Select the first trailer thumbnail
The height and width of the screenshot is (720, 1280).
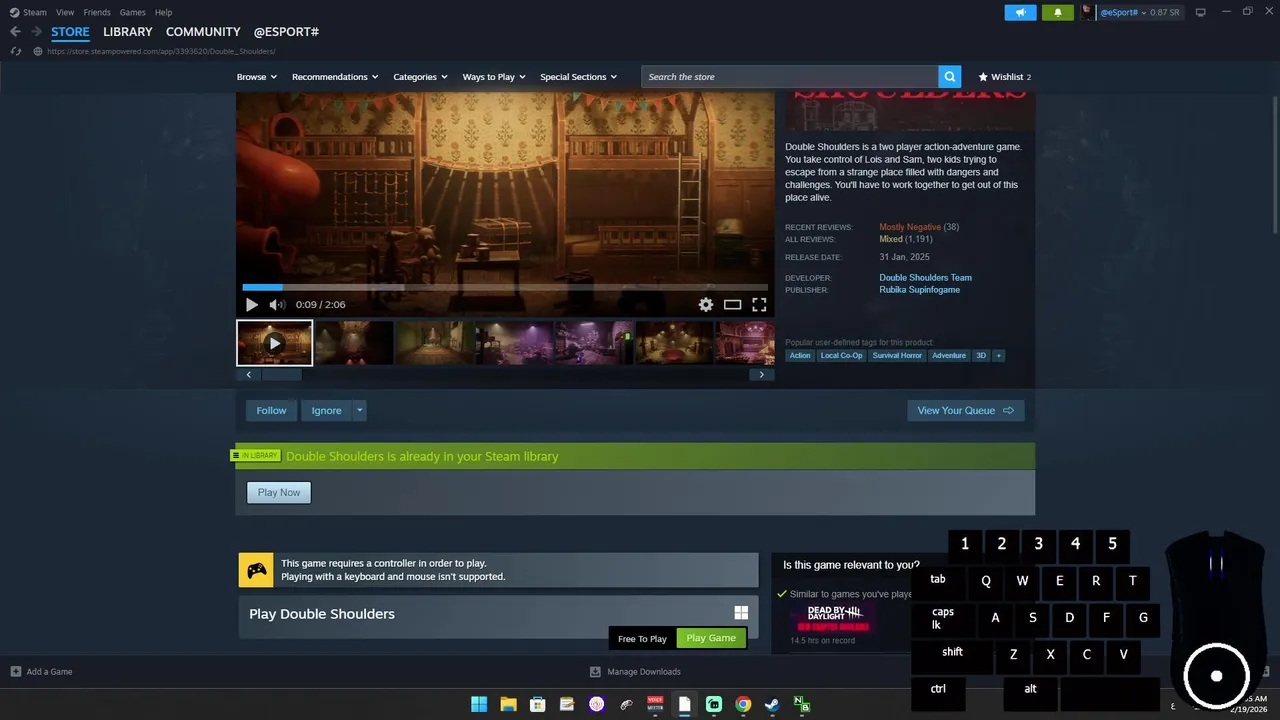(274, 343)
